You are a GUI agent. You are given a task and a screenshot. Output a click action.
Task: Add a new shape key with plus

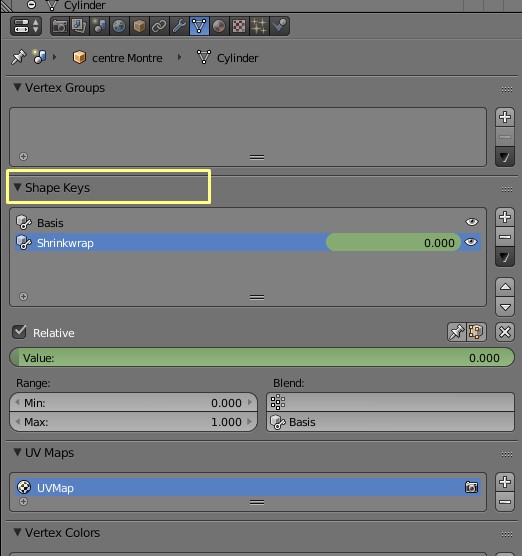pos(505,217)
